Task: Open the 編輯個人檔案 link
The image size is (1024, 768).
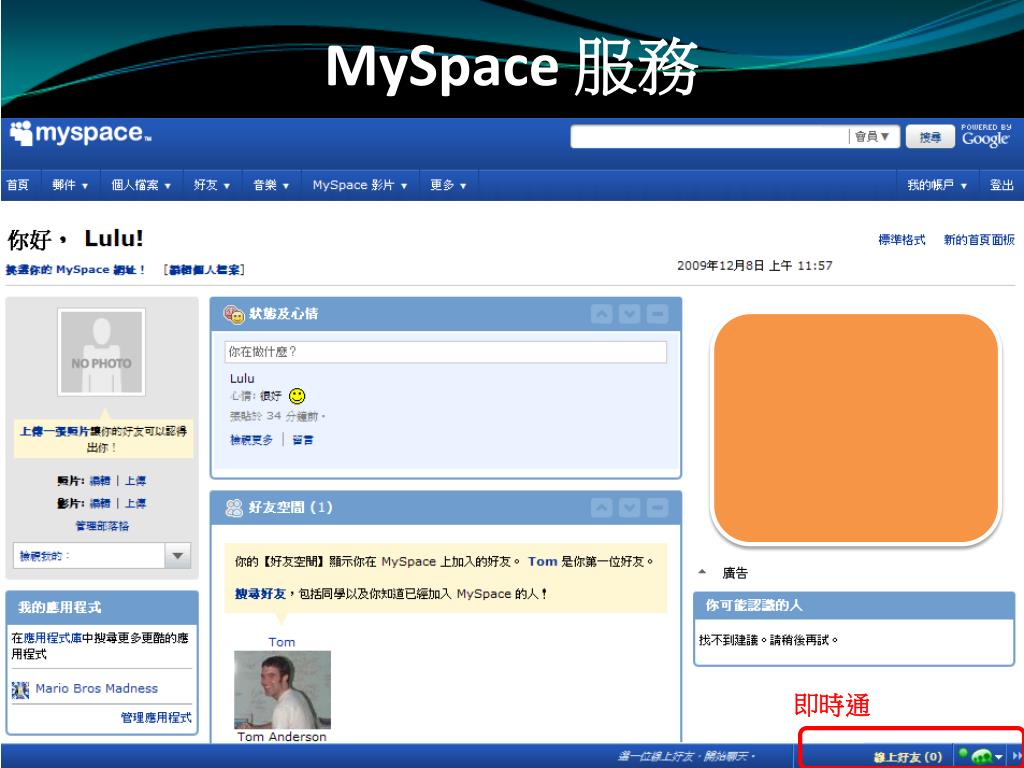Action: point(204,270)
